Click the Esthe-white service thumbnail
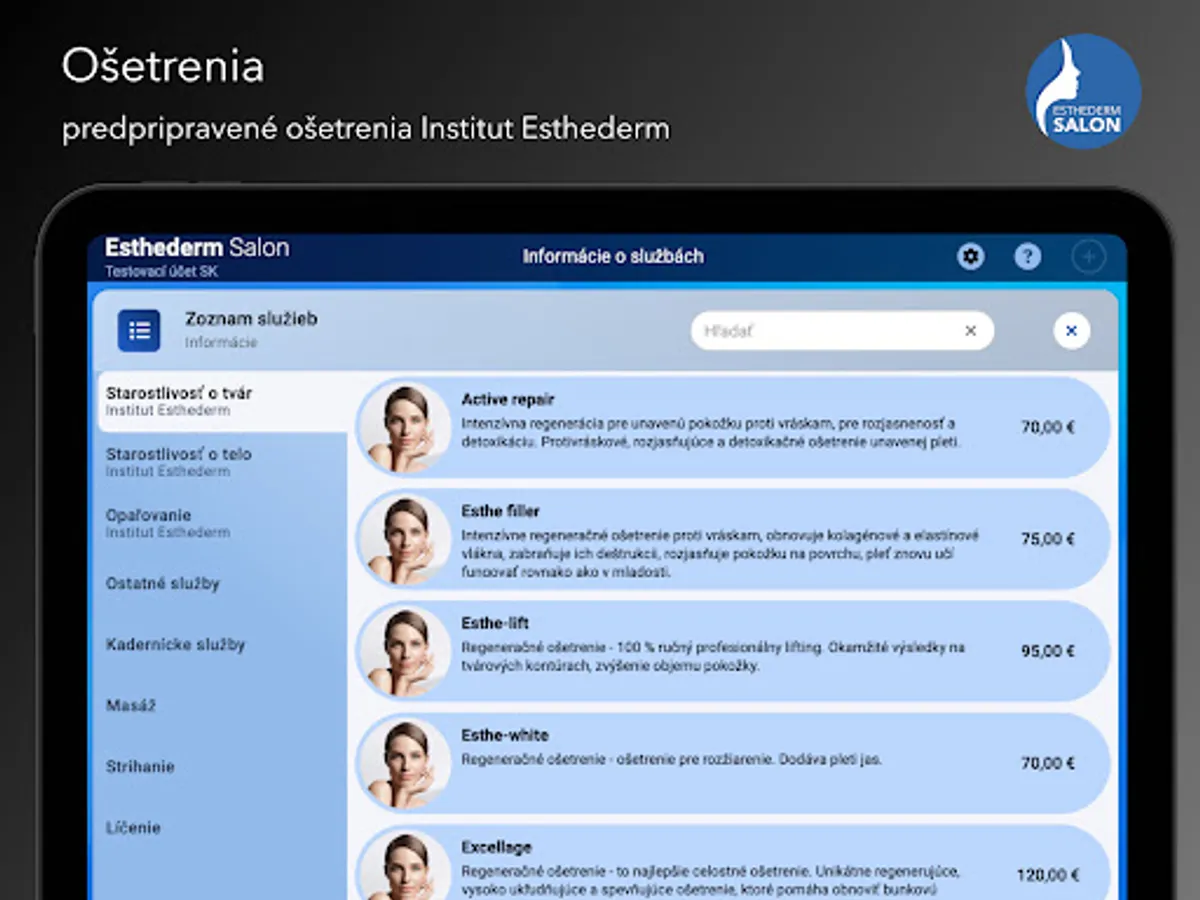This screenshot has width=1200, height=900. 405,763
